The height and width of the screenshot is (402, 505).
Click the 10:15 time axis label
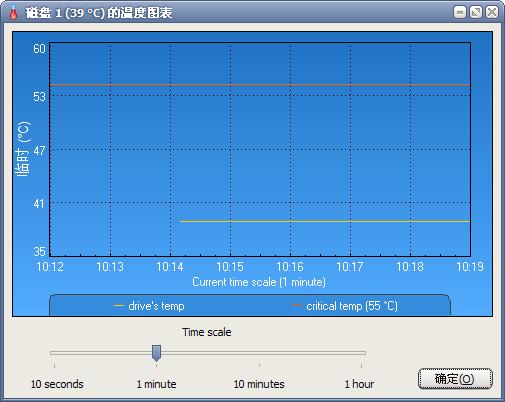point(230,267)
